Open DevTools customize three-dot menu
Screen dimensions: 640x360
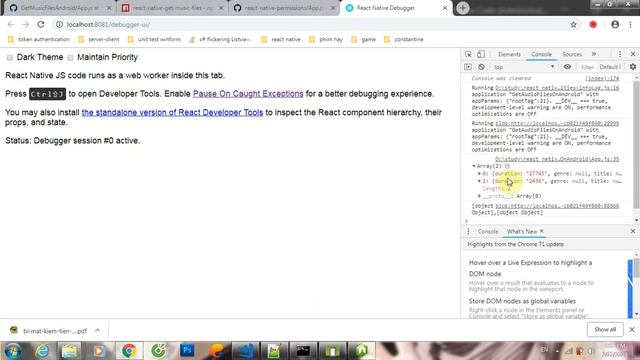[x=620, y=54]
